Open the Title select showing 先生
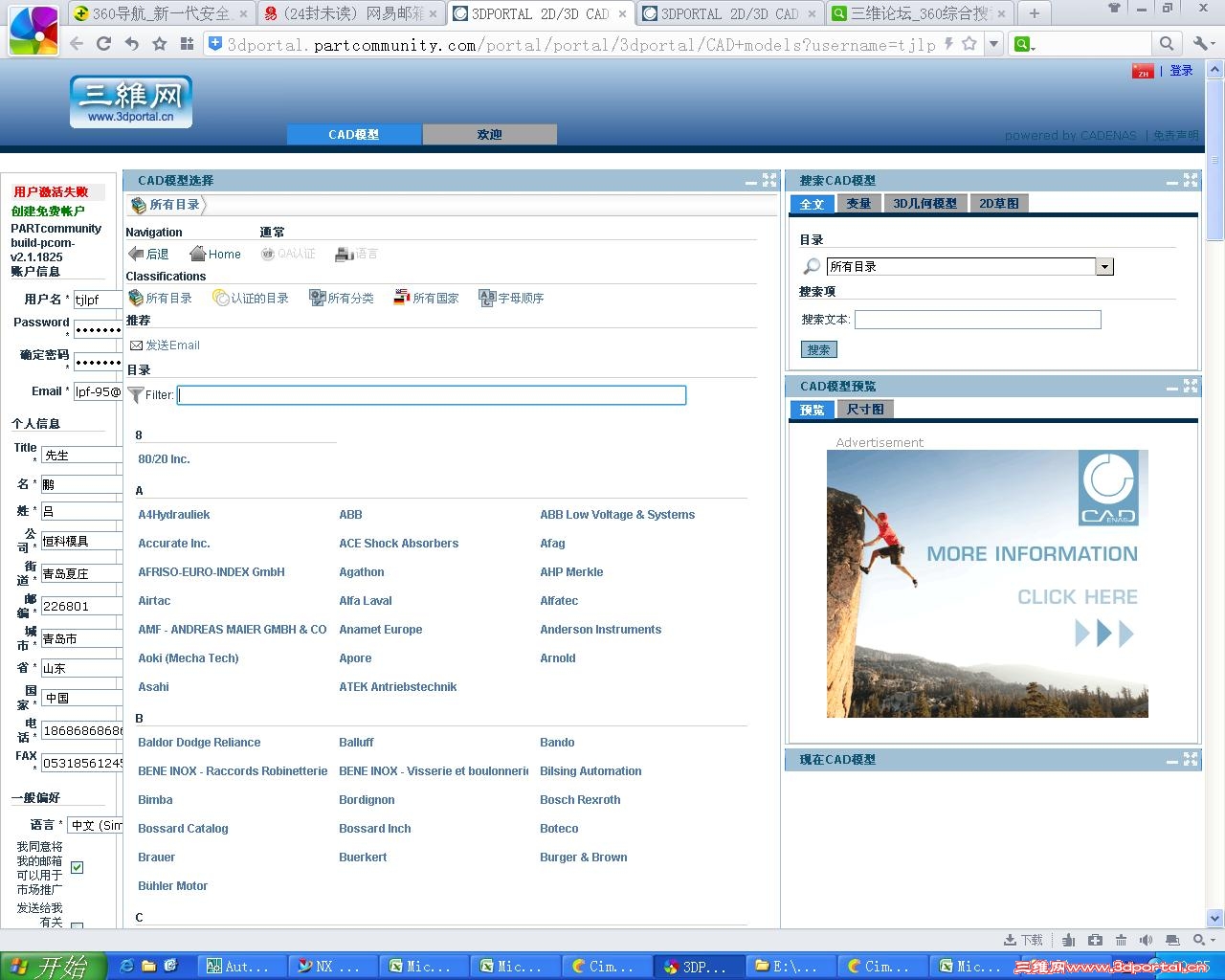The image size is (1225, 980). pos(81,456)
